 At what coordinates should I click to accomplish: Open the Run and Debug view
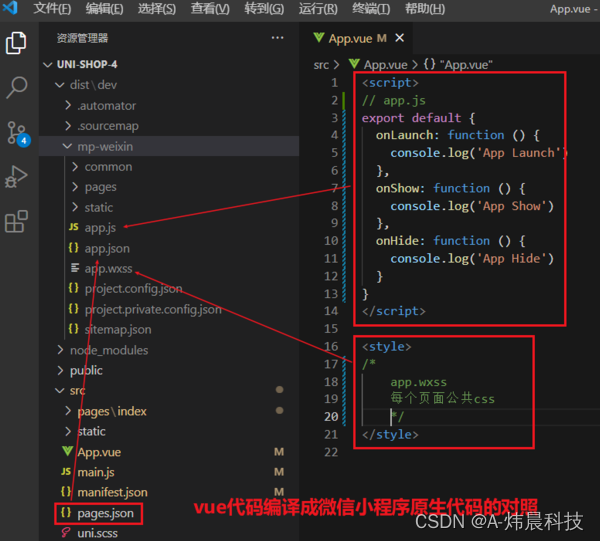click(16, 177)
